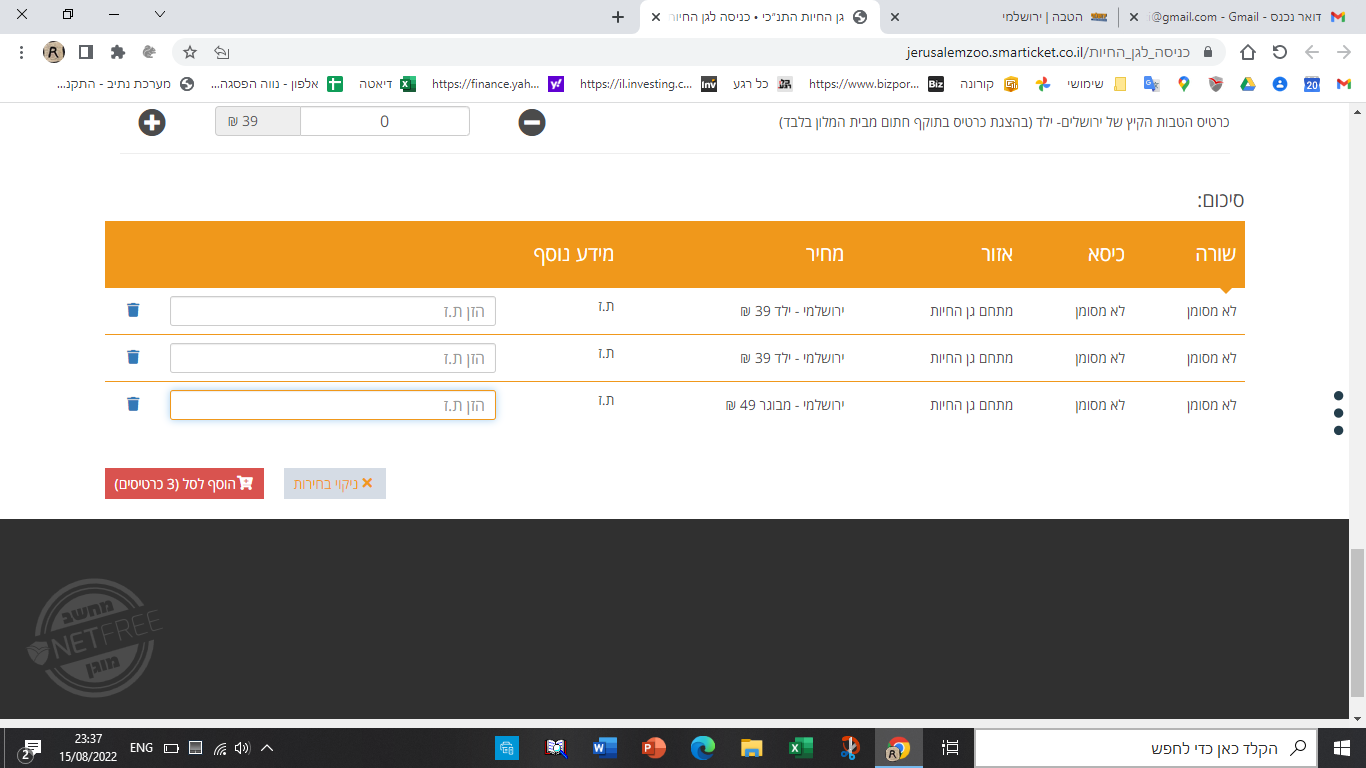Open the Chrome profile avatar R
Viewport: 1366px width, 768px height.
[54, 52]
